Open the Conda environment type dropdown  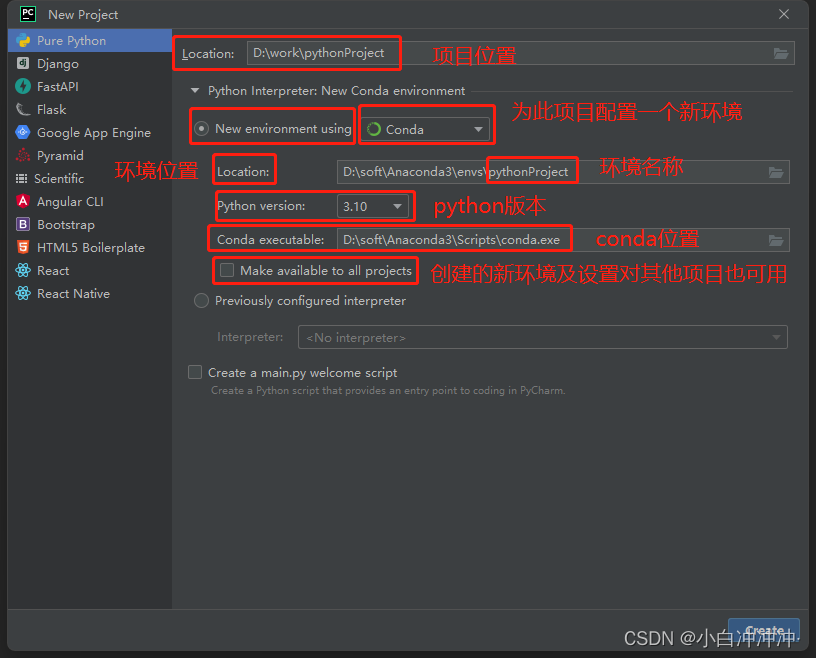(425, 129)
